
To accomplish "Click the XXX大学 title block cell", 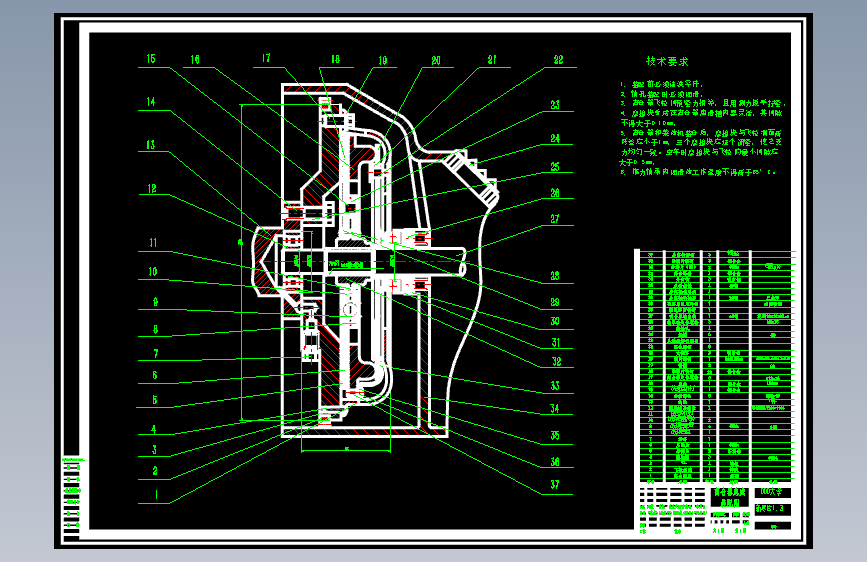I will [772, 492].
